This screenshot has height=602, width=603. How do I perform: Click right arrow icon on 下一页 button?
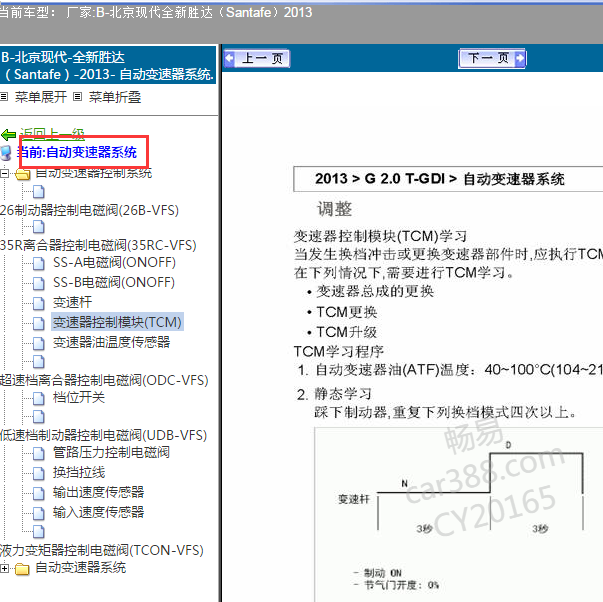point(520,58)
